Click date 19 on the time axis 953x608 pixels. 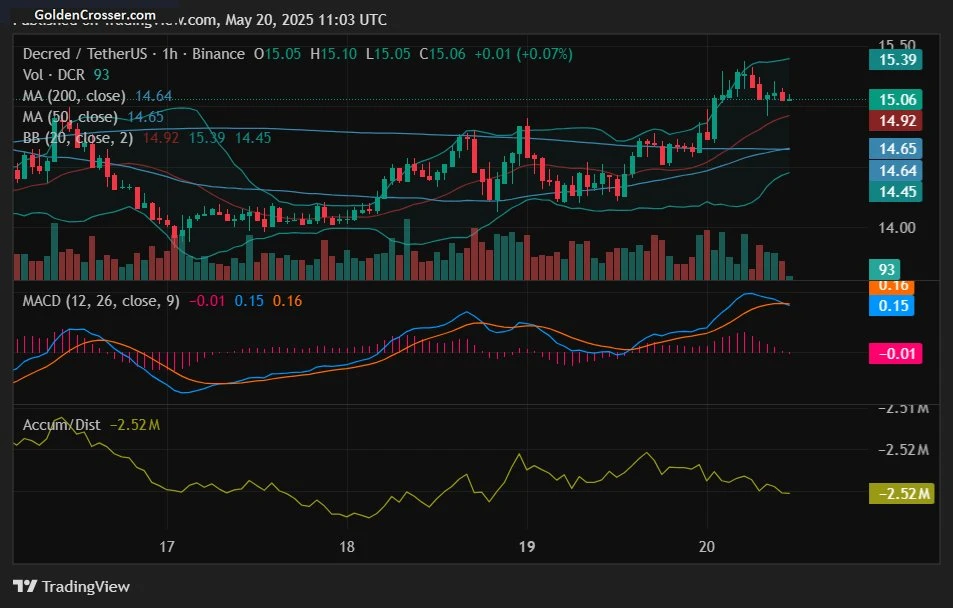pos(528,546)
